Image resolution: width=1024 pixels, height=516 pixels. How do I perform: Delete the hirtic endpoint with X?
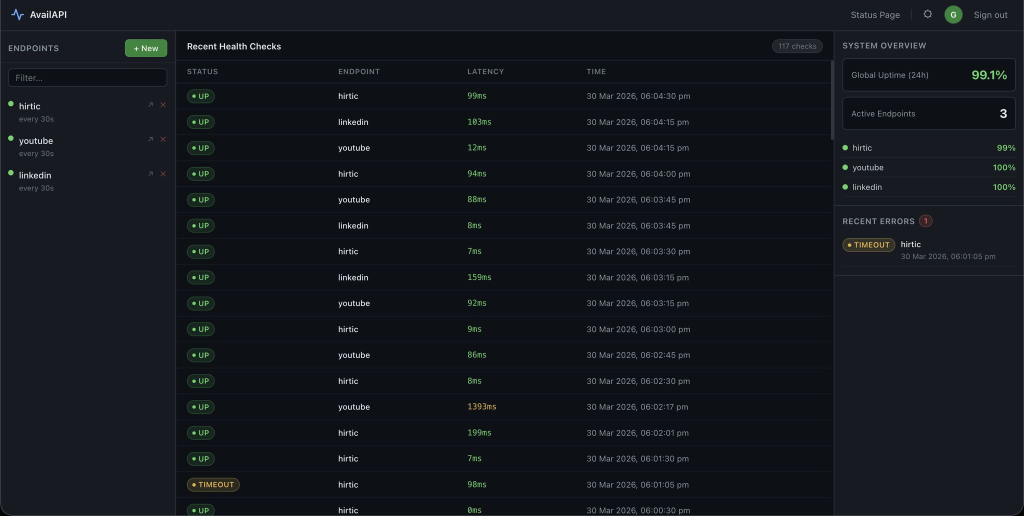click(163, 105)
